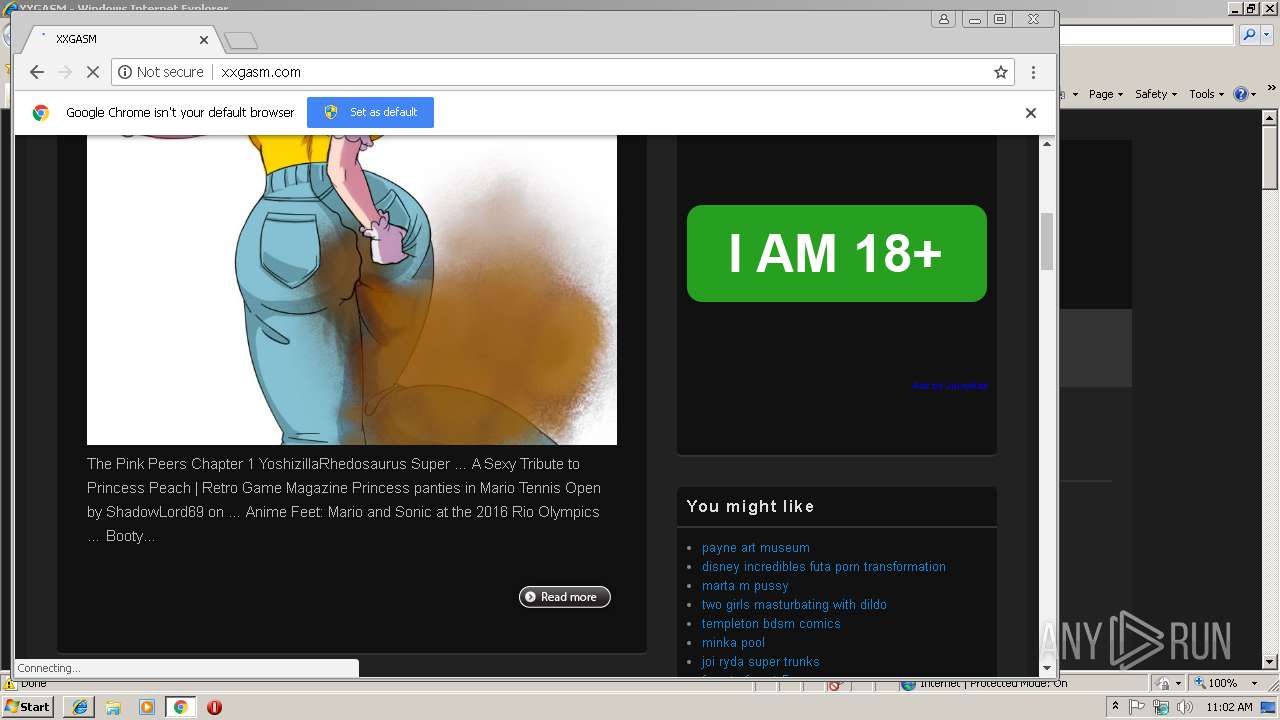Expand the IE Help dropdown arrow
The image size is (1280, 720).
click(1252, 94)
